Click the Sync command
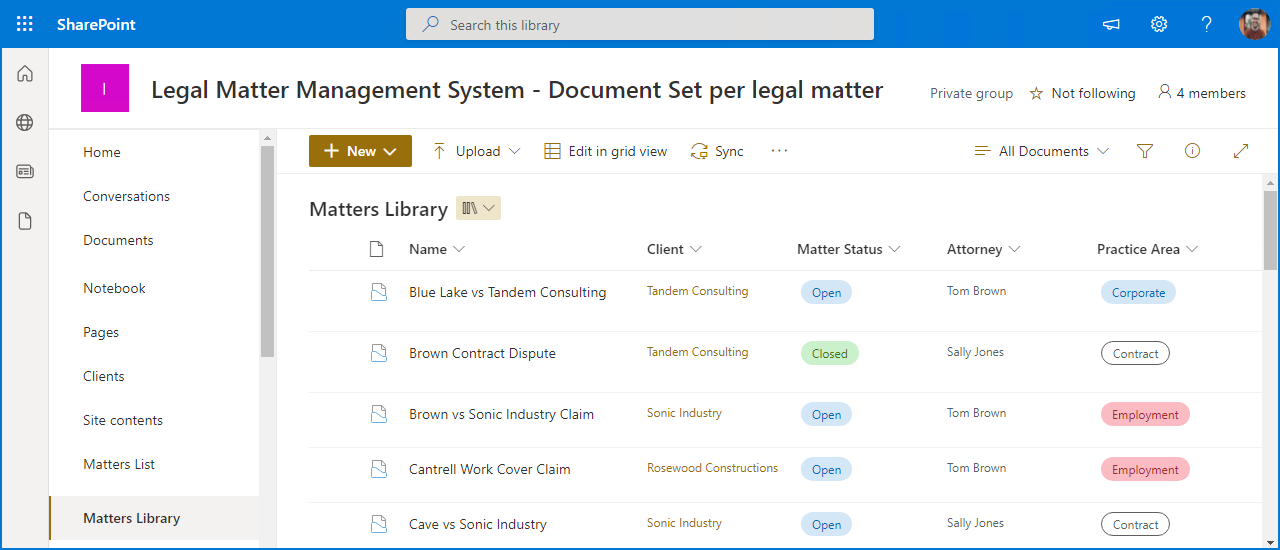Image resolution: width=1280 pixels, height=550 pixels. tap(717, 151)
